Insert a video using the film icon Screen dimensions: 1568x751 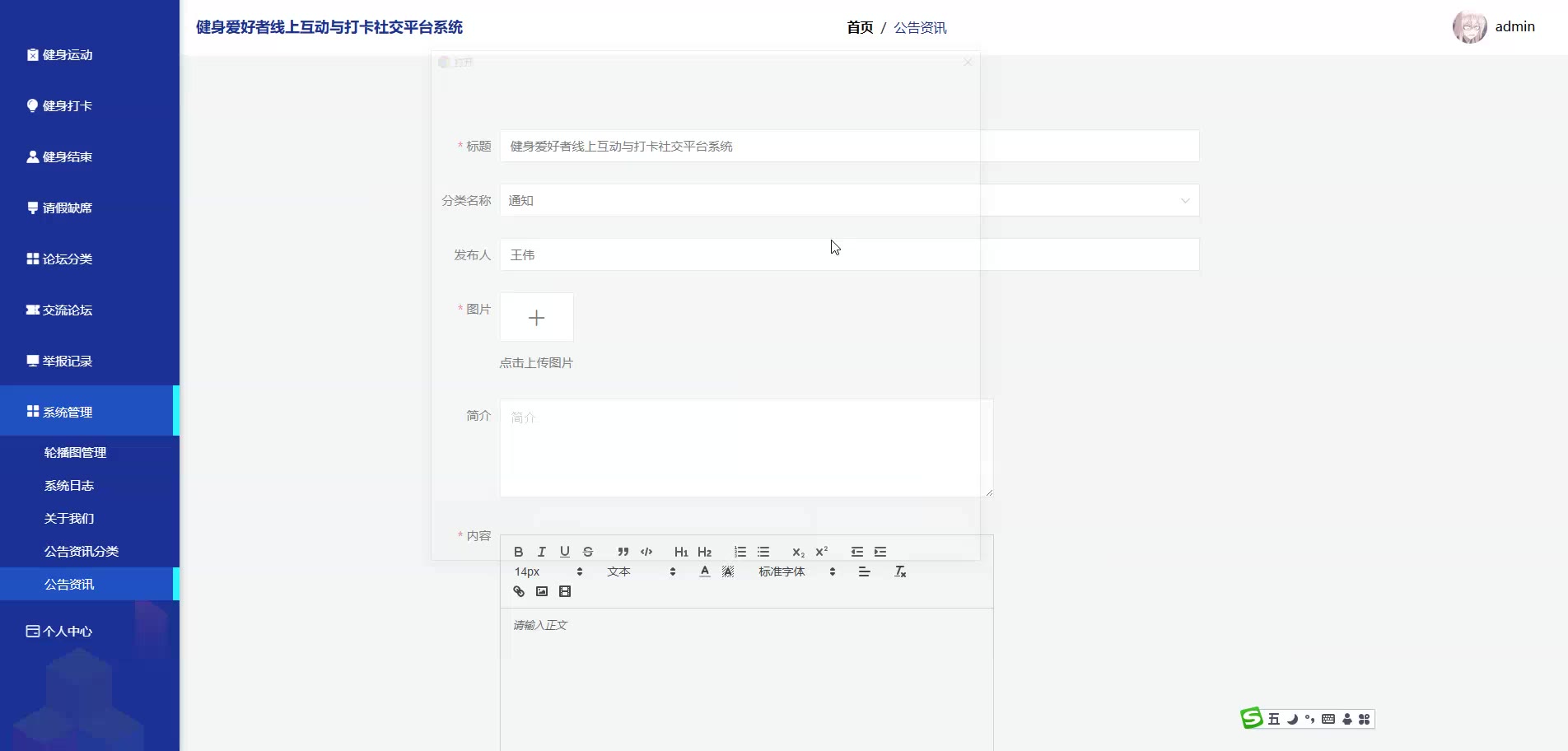pos(564,591)
